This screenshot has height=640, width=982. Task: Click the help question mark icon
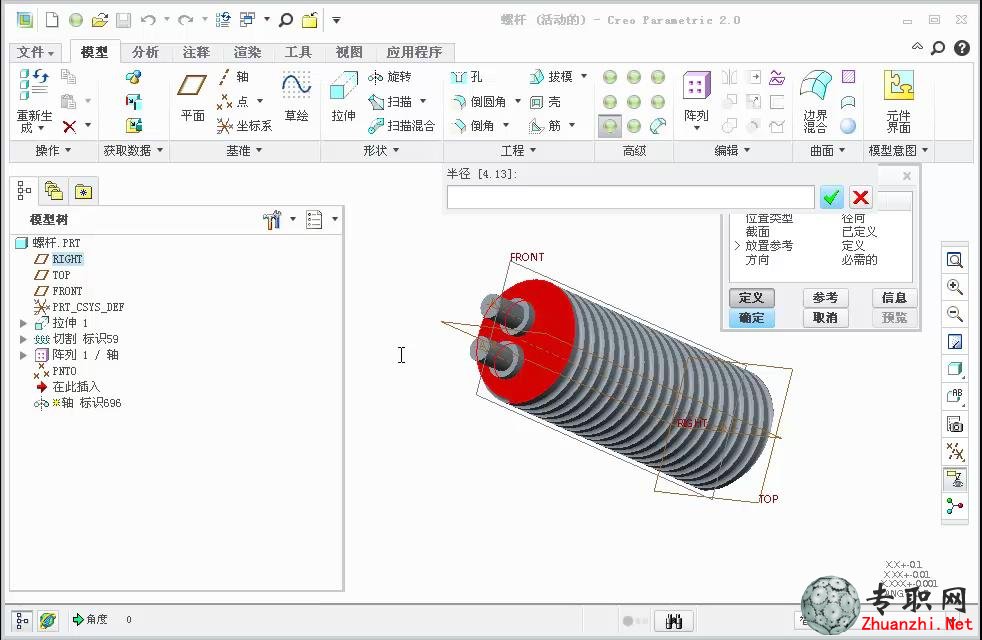961,48
